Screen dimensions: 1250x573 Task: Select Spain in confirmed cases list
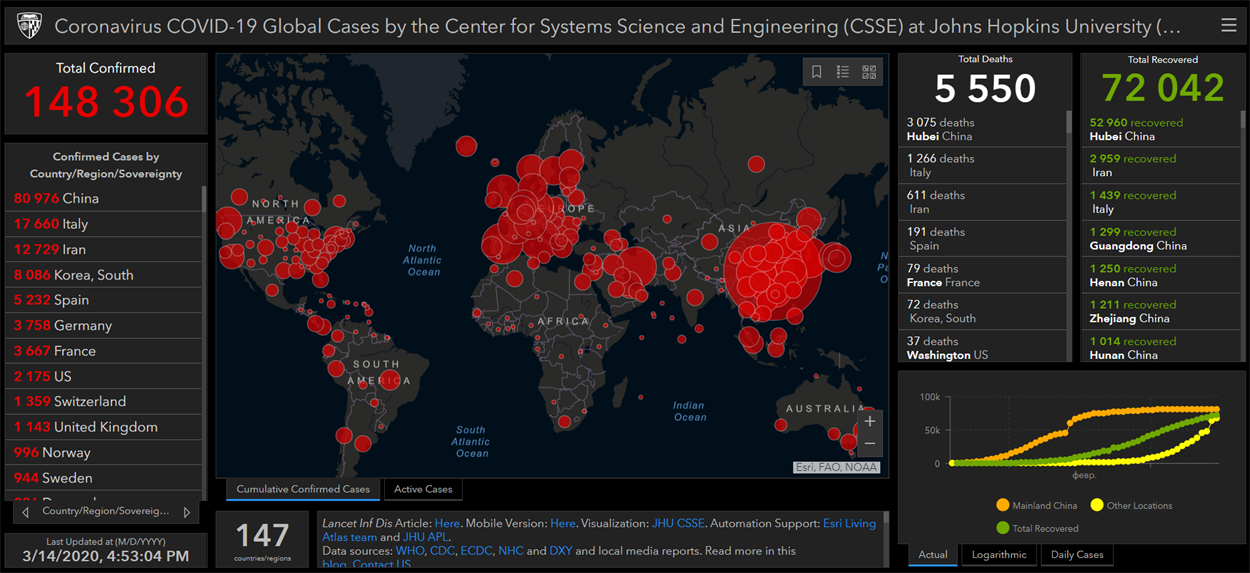[103, 300]
